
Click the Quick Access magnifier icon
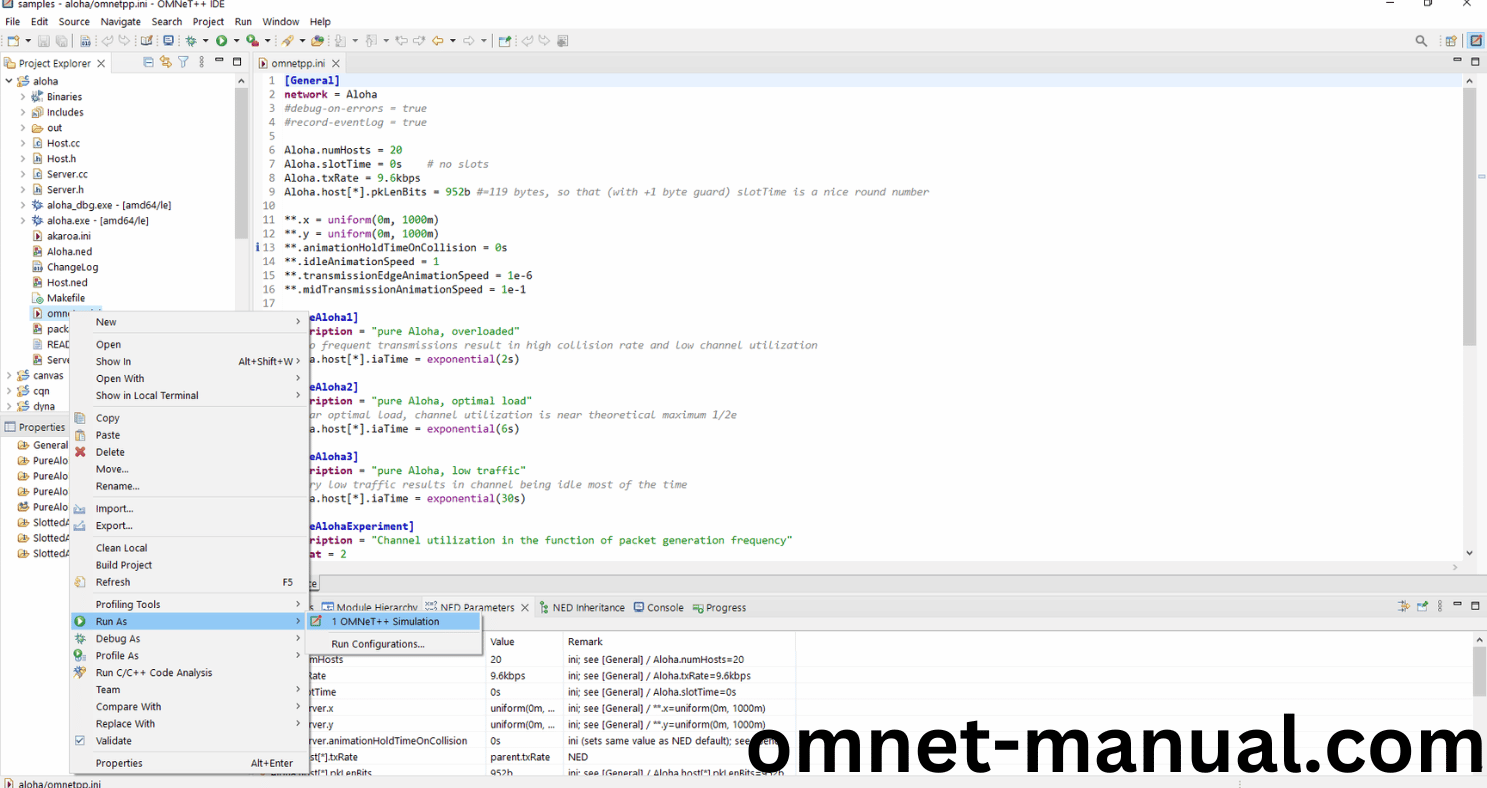(x=1420, y=40)
